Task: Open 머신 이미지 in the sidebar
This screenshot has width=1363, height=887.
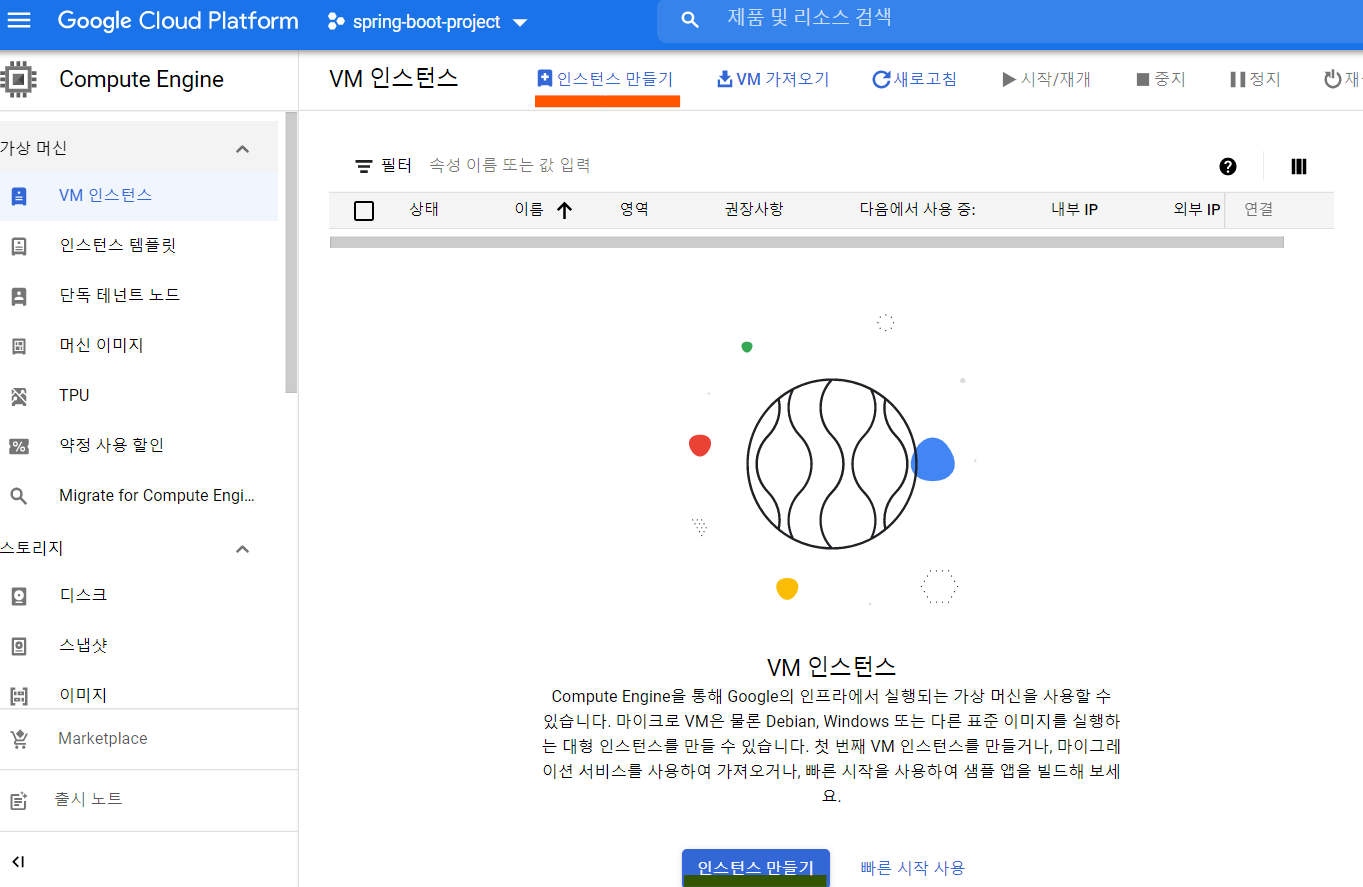Action: pyautogui.click(x=139, y=346)
